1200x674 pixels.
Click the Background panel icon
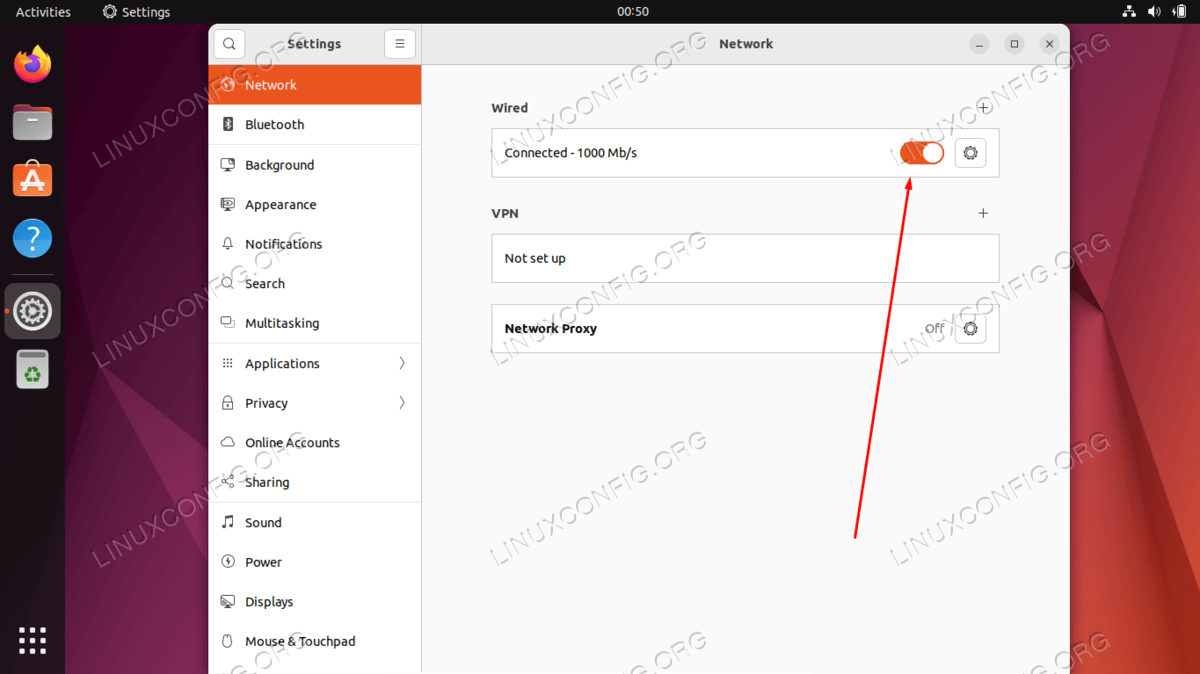pos(227,165)
